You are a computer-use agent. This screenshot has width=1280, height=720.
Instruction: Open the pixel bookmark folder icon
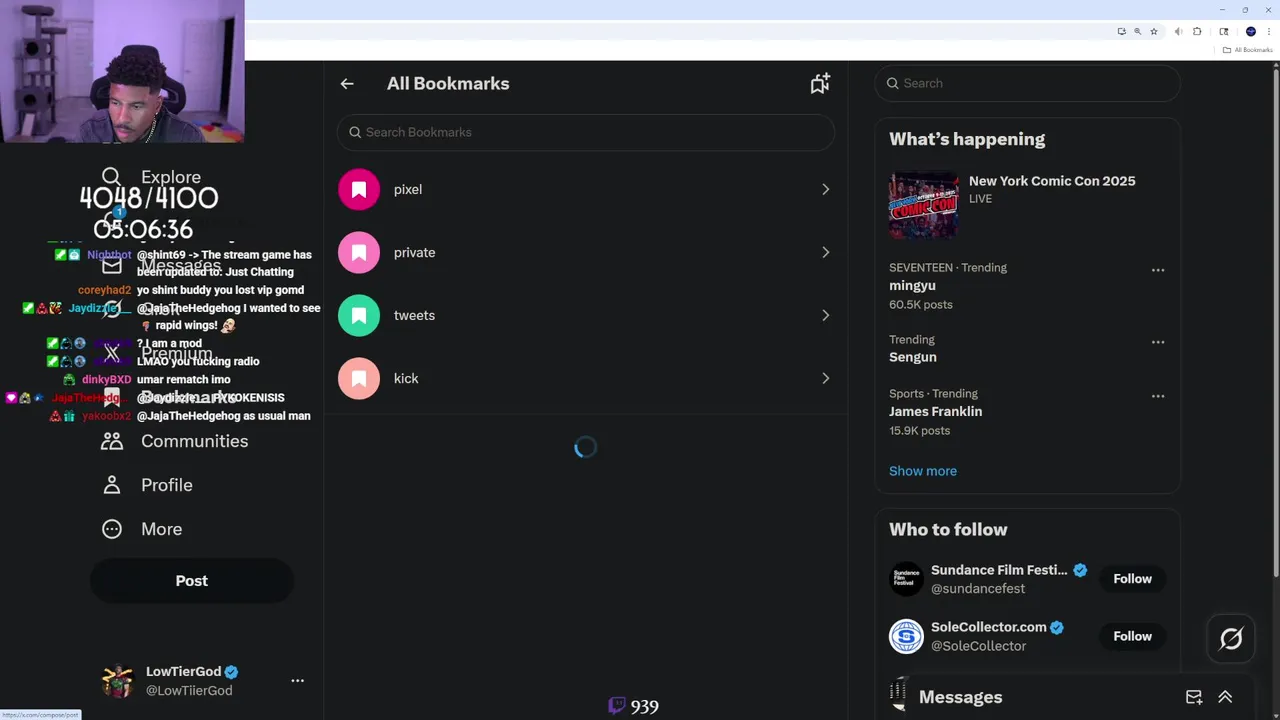point(359,189)
